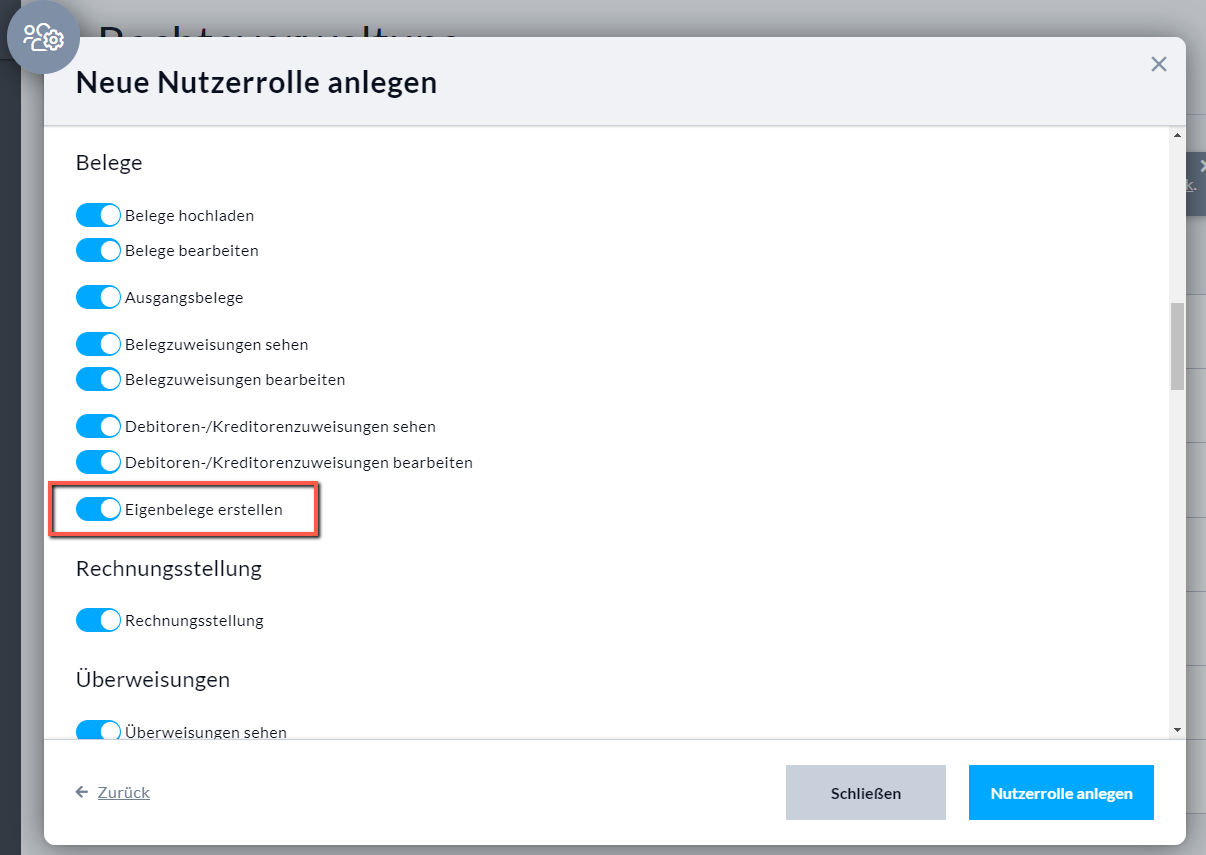Toggle off Belege bearbeiten

pyautogui.click(x=97, y=249)
